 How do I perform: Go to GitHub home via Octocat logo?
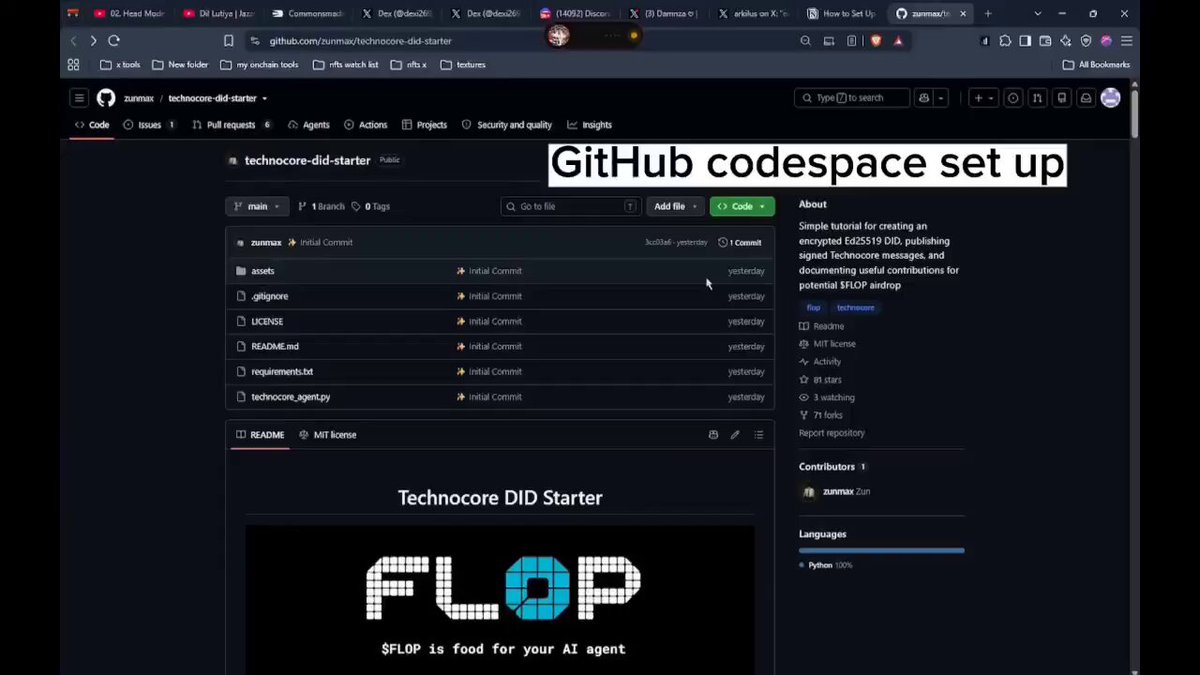pyautogui.click(x=106, y=98)
